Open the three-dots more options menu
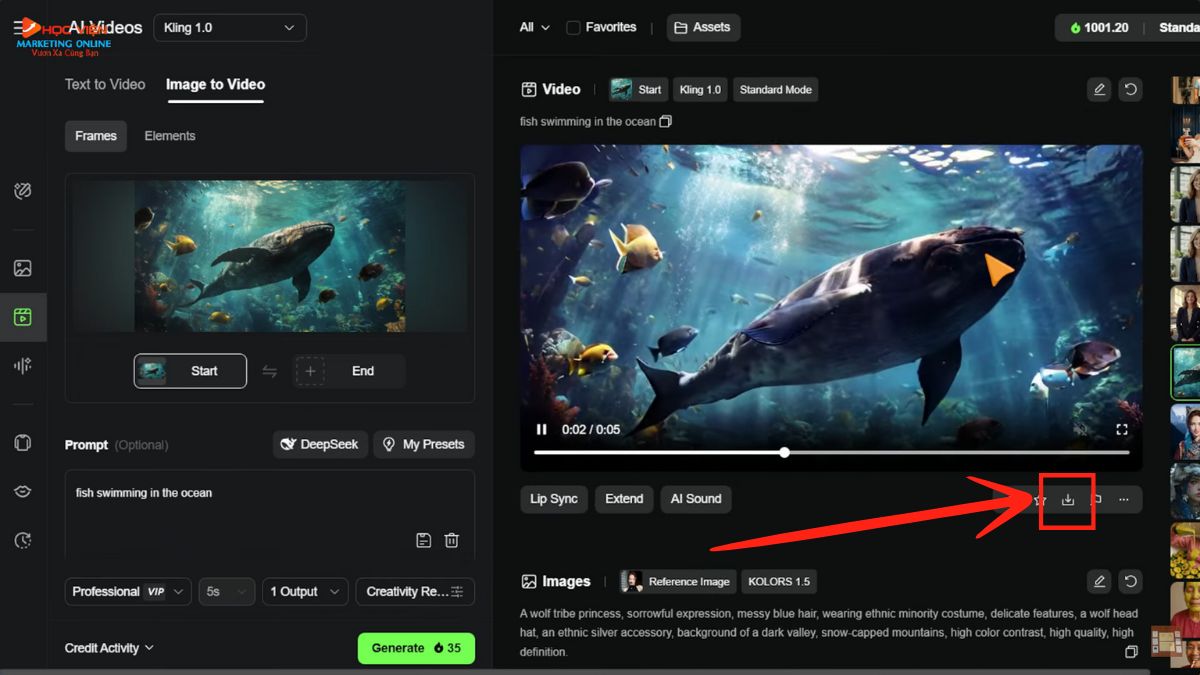 coord(1124,499)
